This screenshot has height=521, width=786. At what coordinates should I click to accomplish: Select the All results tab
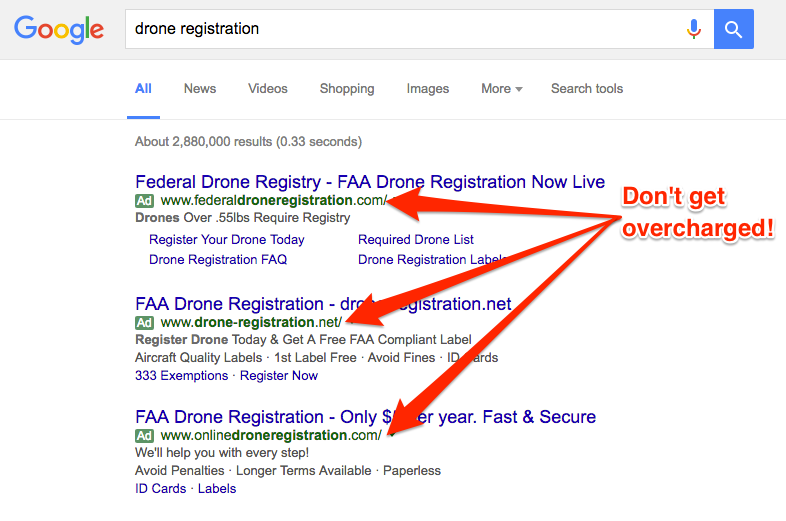[143, 89]
